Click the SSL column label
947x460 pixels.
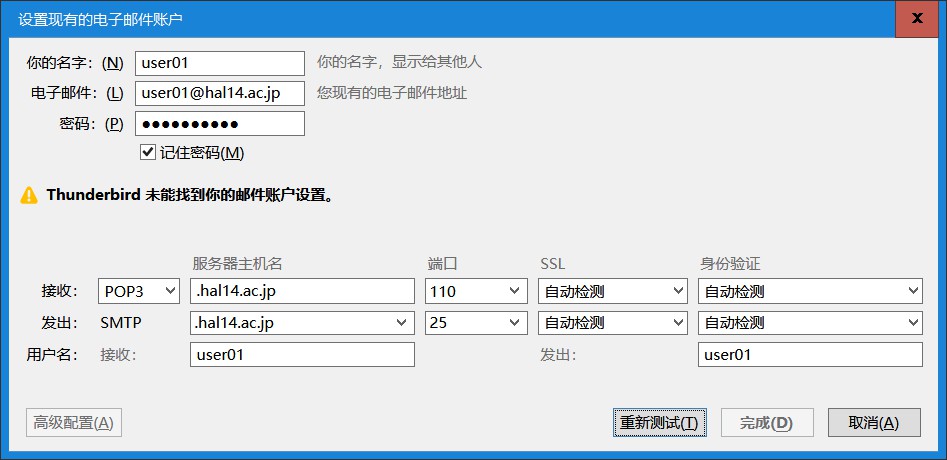(x=552, y=264)
